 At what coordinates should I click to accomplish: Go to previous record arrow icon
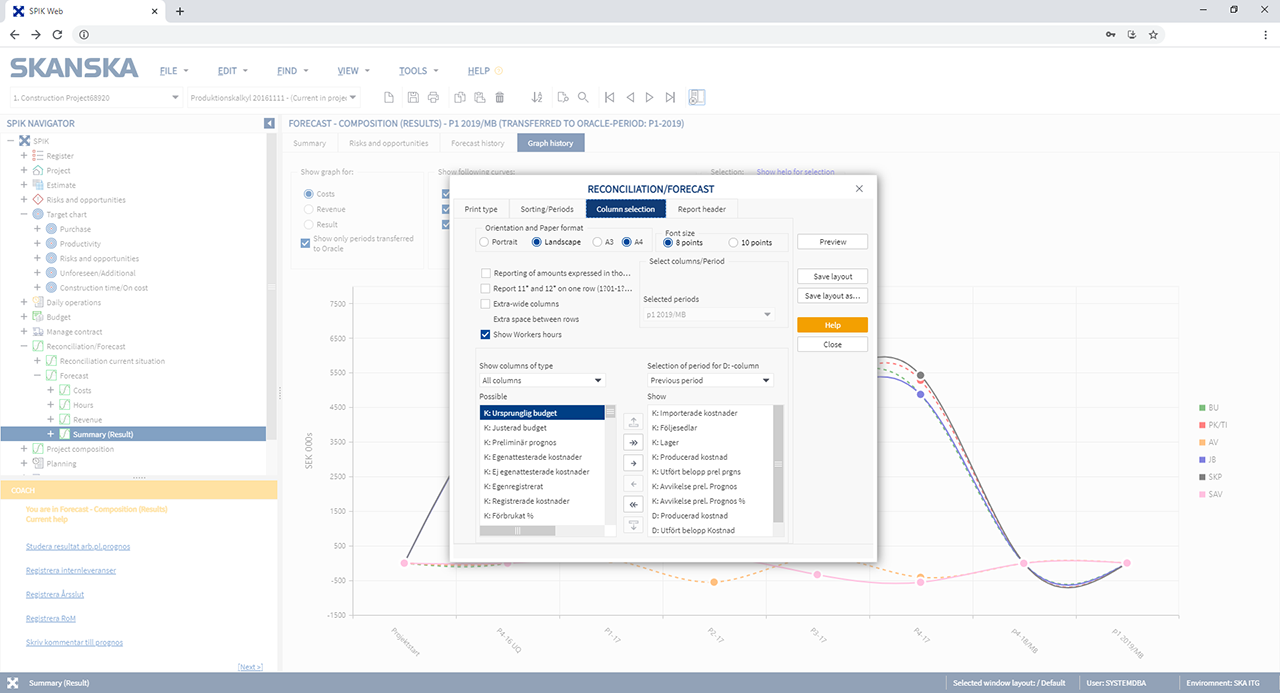tap(630, 97)
